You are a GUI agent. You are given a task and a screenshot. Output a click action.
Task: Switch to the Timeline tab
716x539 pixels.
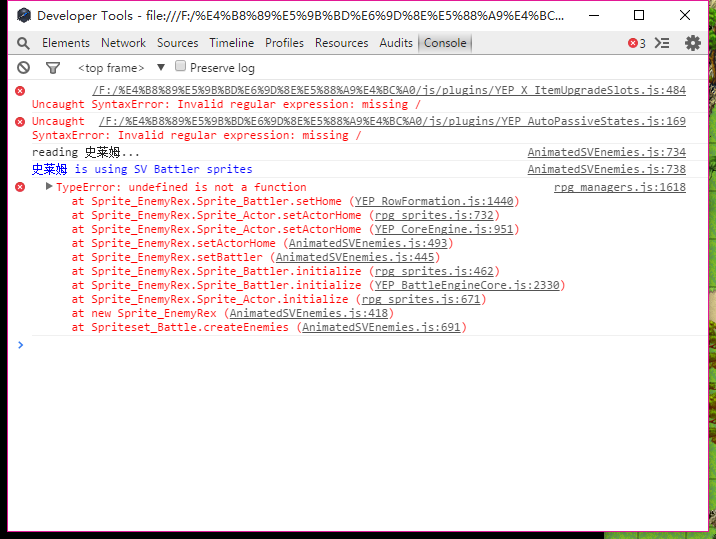tap(232, 43)
